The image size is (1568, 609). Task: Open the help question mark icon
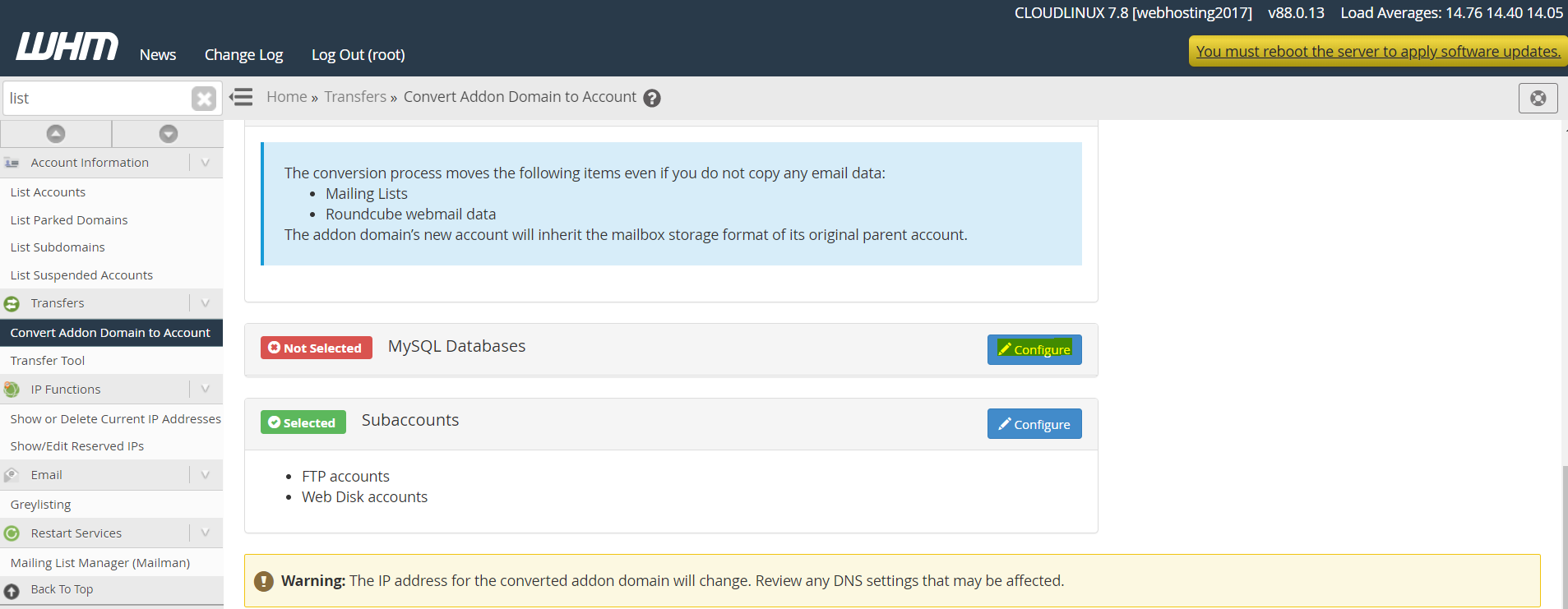click(x=652, y=98)
